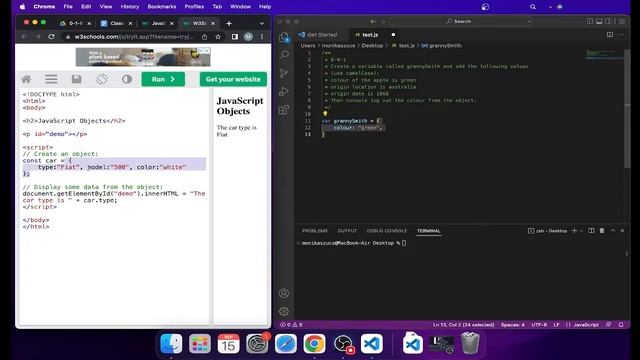Open Chrome File menu

[x=68, y=7]
